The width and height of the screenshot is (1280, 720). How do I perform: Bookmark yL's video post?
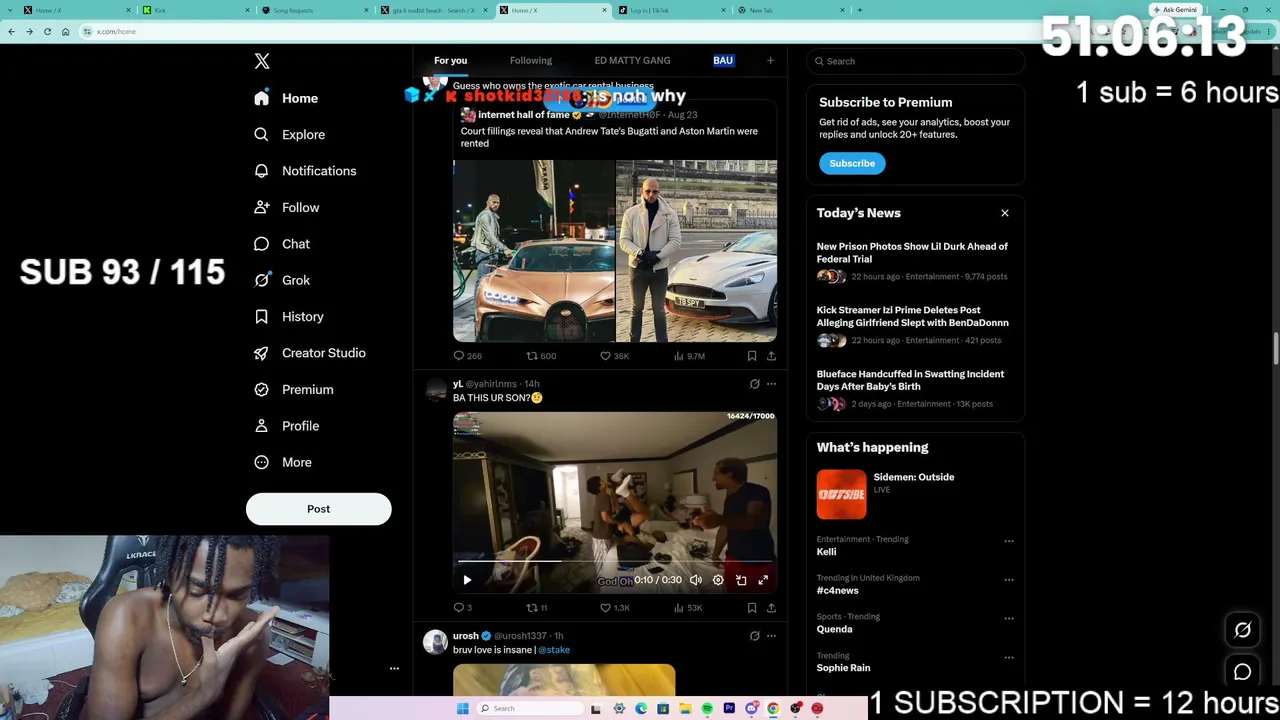click(752, 608)
